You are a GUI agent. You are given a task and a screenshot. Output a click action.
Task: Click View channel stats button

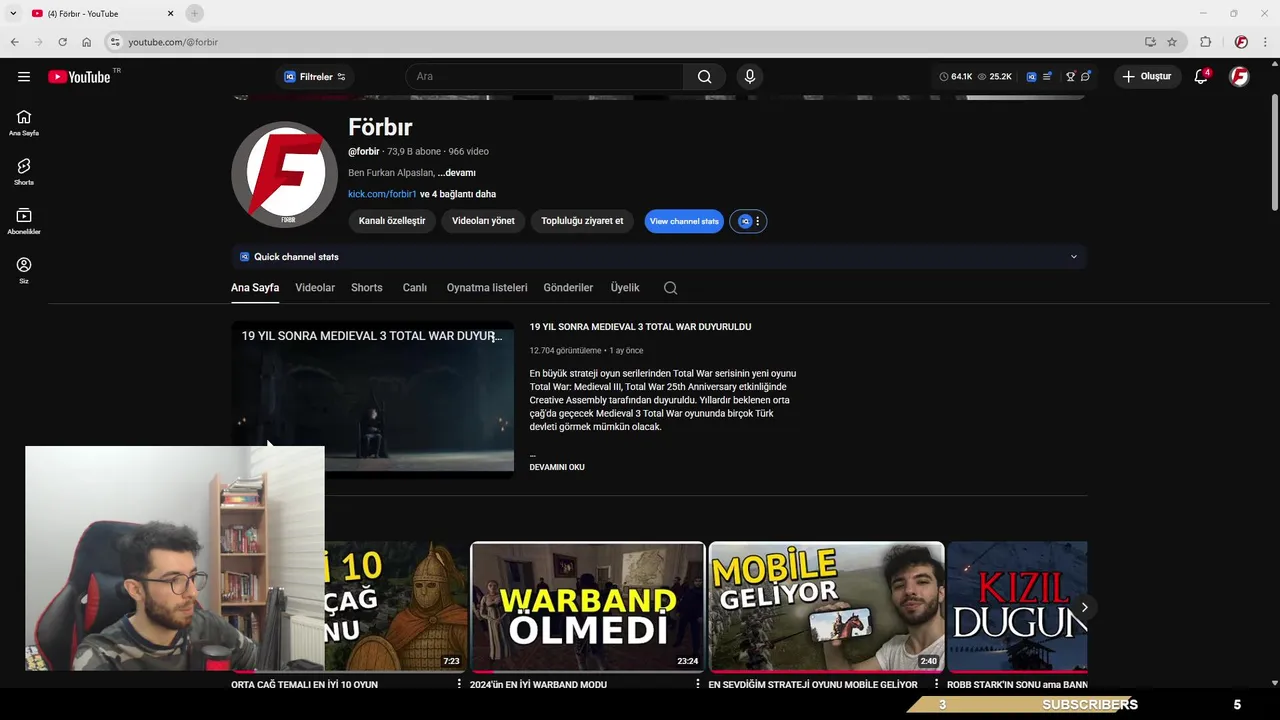tap(684, 221)
